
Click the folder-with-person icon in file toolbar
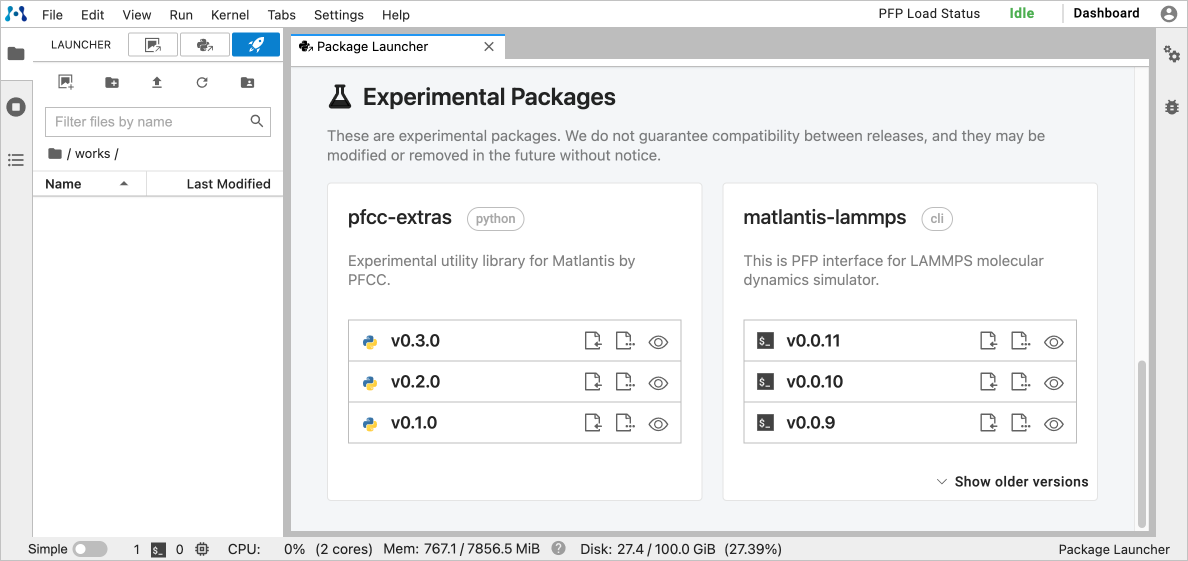coord(247,83)
